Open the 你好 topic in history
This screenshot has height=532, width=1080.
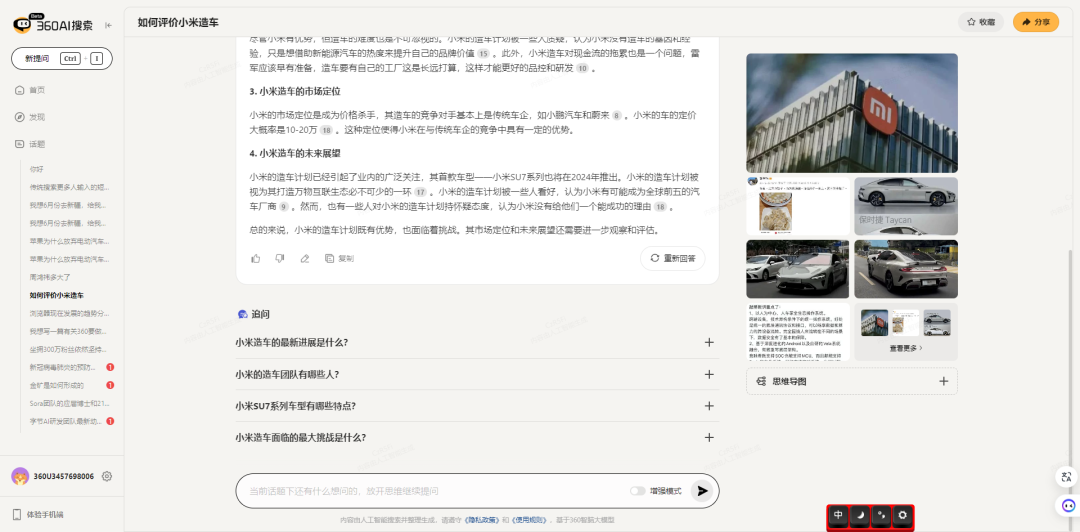(x=37, y=169)
